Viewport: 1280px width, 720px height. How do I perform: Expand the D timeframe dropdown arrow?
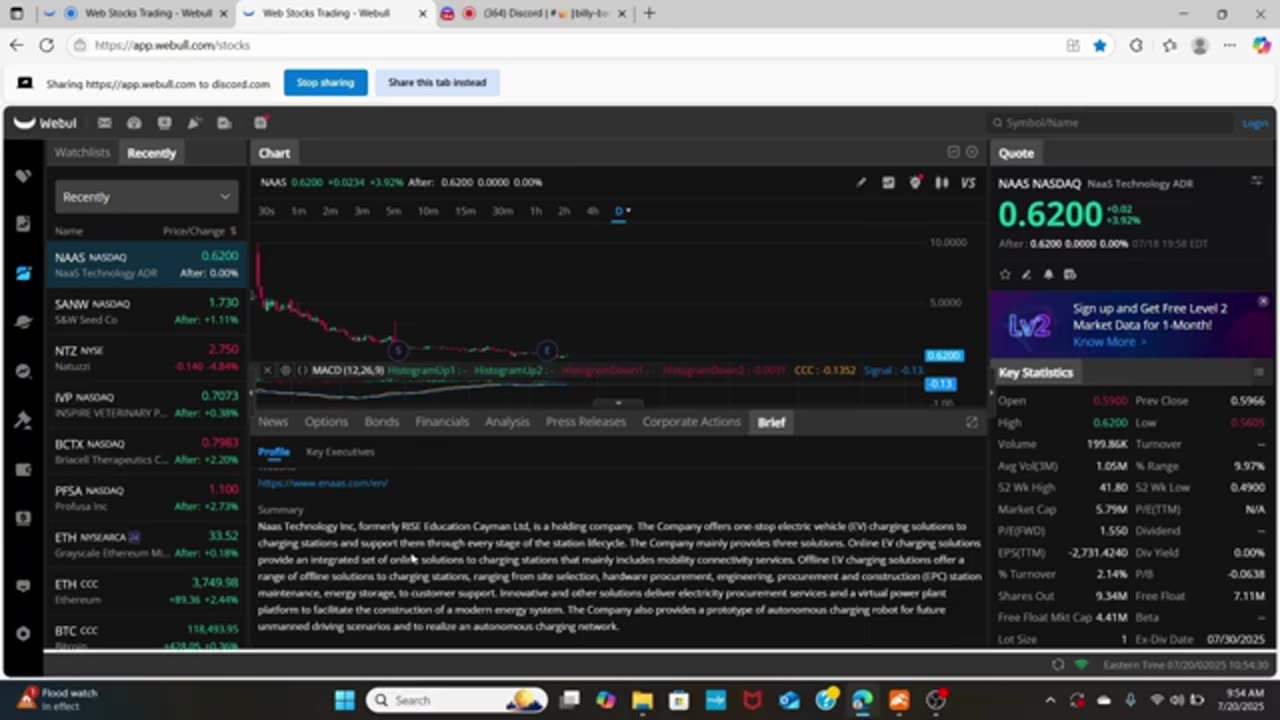pyautogui.click(x=628, y=211)
